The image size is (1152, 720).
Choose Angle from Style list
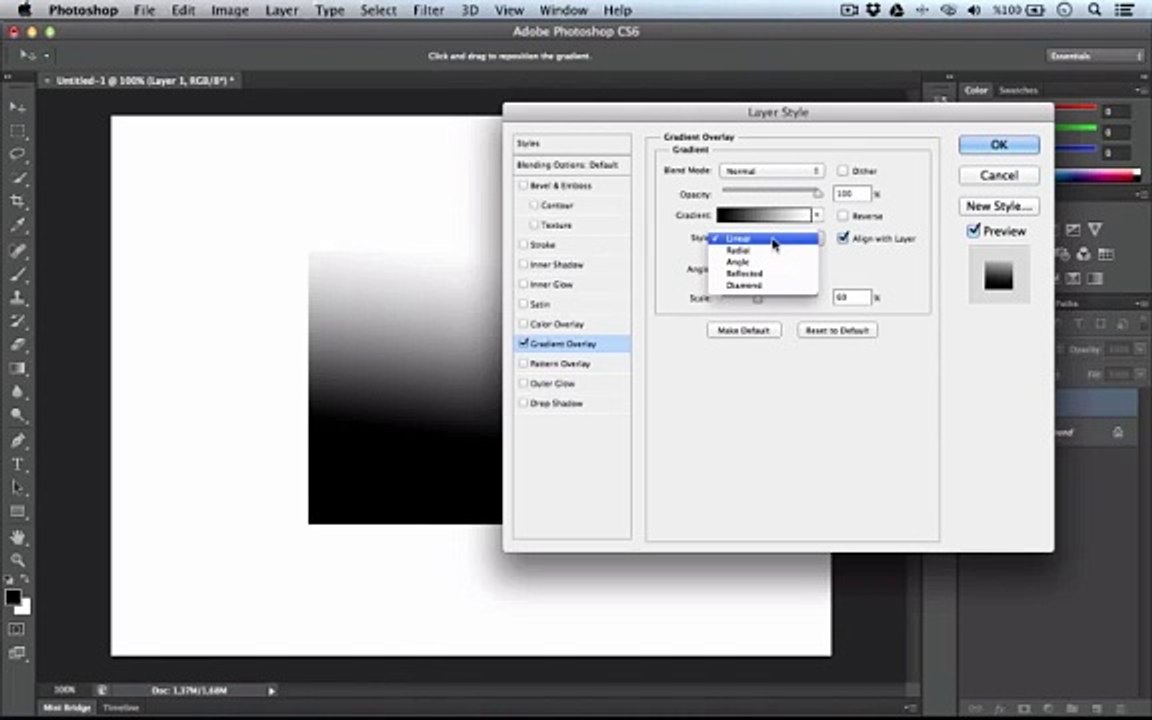pyautogui.click(x=763, y=262)
